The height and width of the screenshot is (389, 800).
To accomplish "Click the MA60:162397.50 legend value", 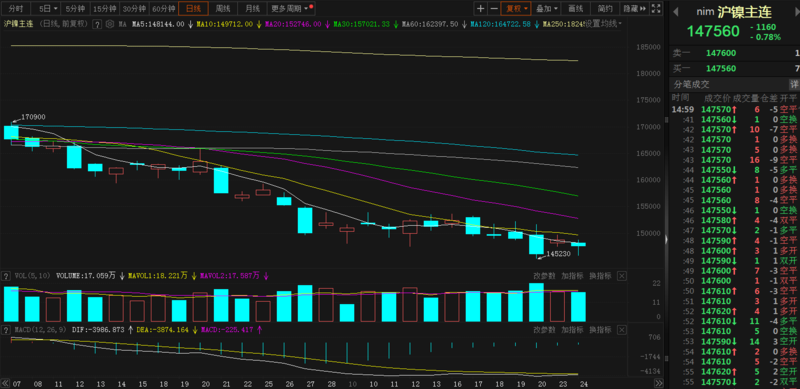I will pyautogui.click(x=430, y=24).
